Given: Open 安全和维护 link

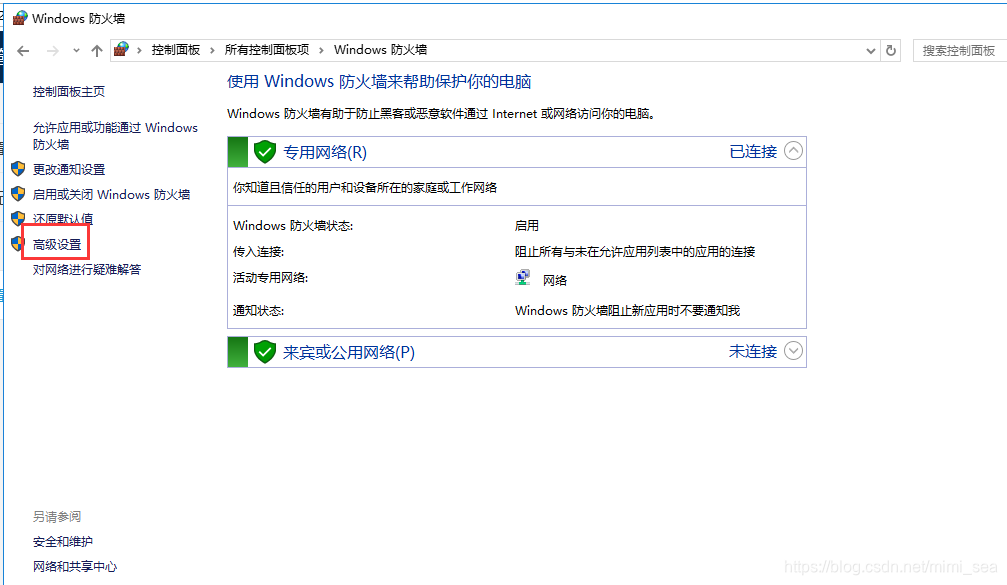Looking at the screenshot, I should point(63,542).
